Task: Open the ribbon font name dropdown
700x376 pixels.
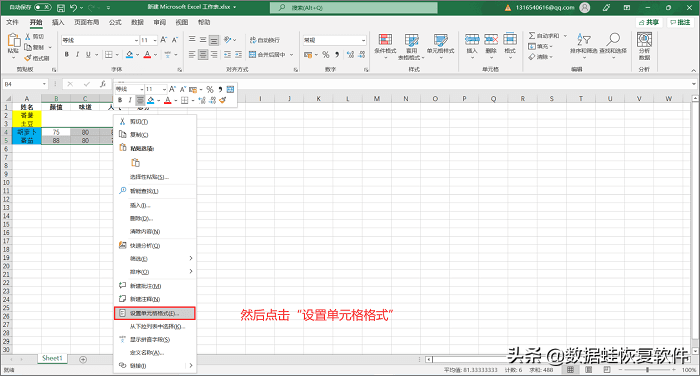Action: click(x=136, y=40)
